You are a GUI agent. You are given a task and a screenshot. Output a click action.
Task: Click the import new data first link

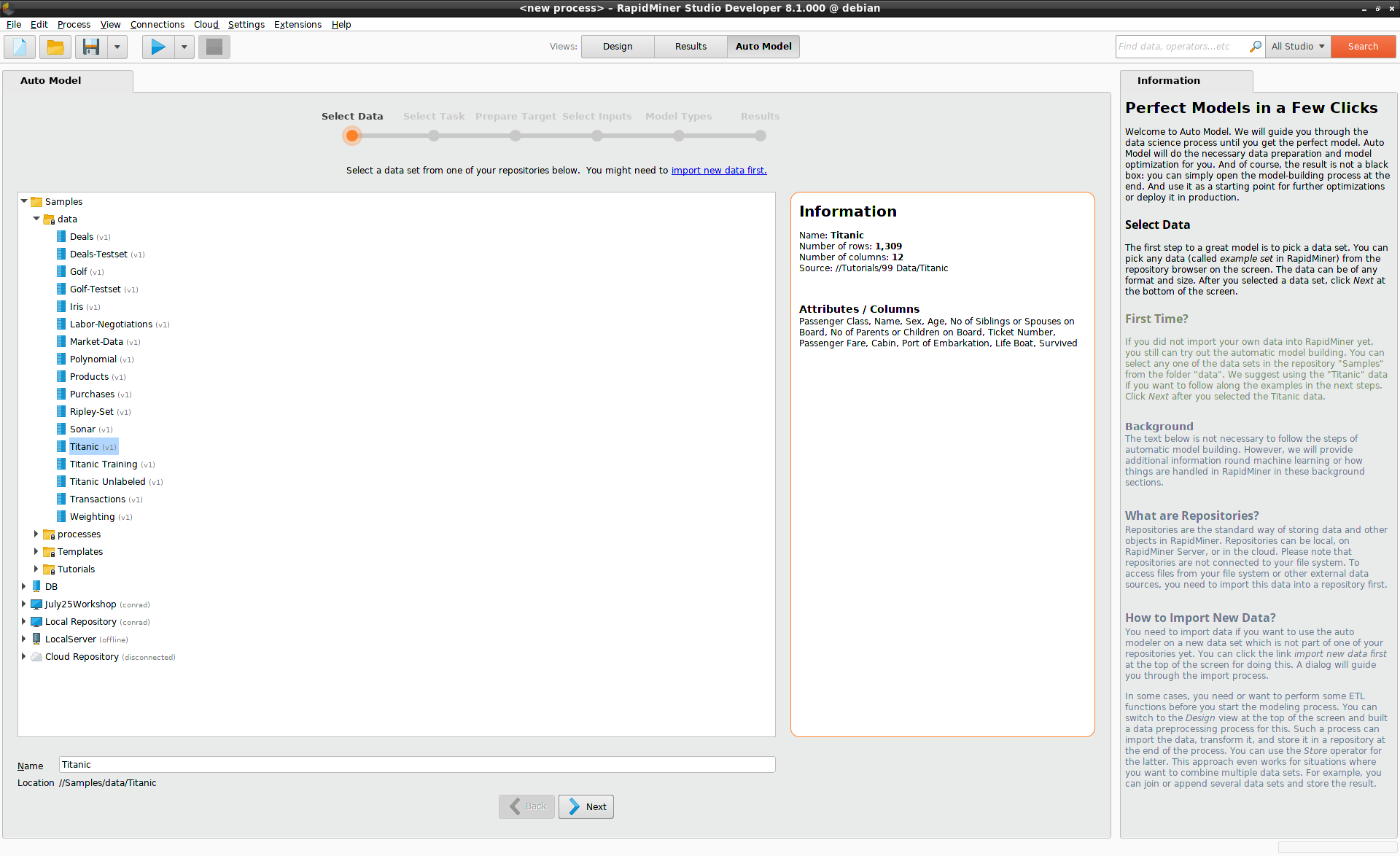[x=718, y=170]
